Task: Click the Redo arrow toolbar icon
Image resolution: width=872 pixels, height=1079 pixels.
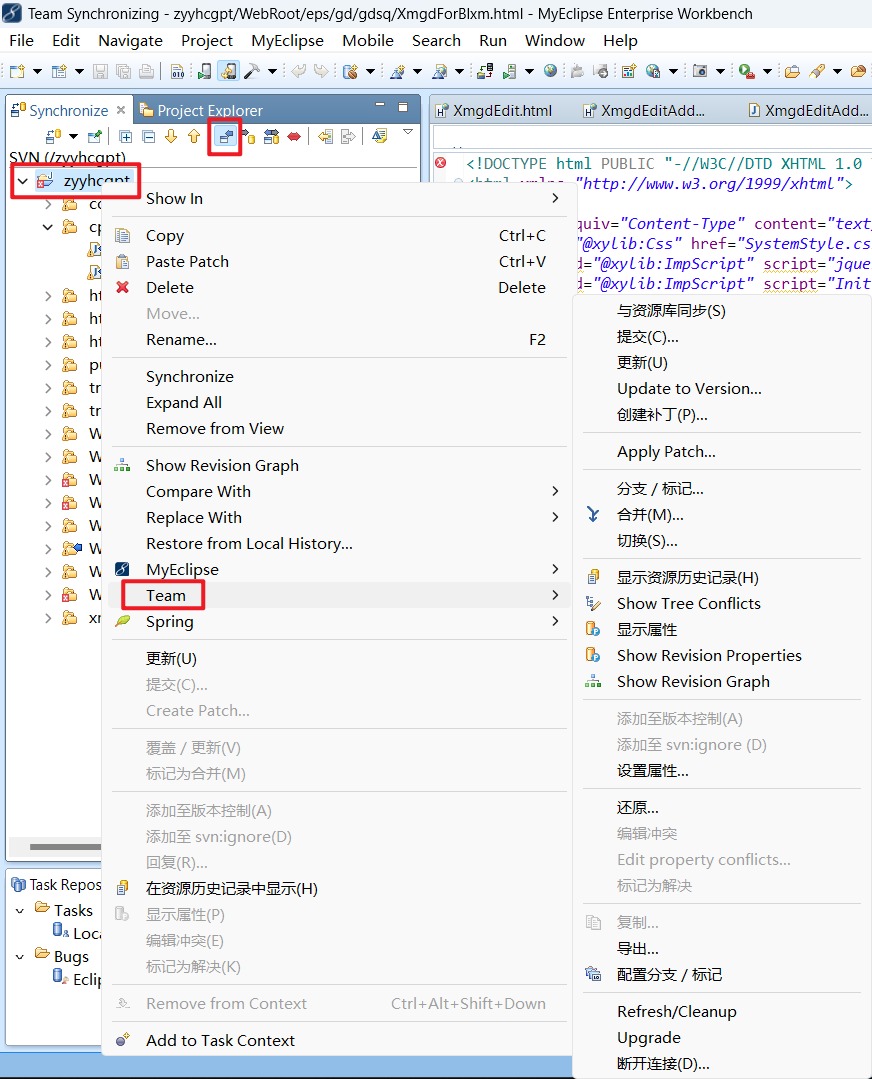Action: [x=321, y=71]
